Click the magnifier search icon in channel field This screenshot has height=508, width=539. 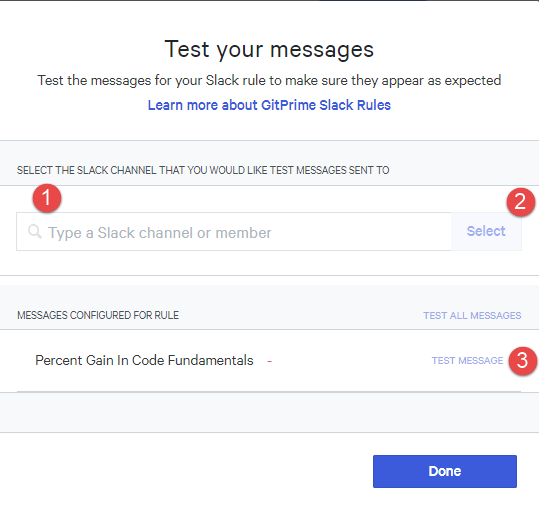coord(35,232)
